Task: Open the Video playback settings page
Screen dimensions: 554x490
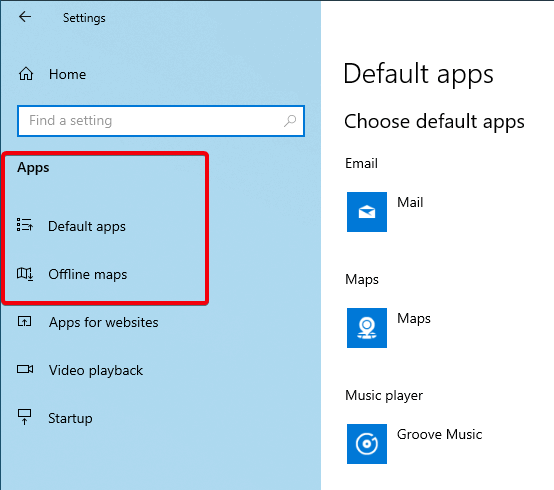Action: pos(96,370)
